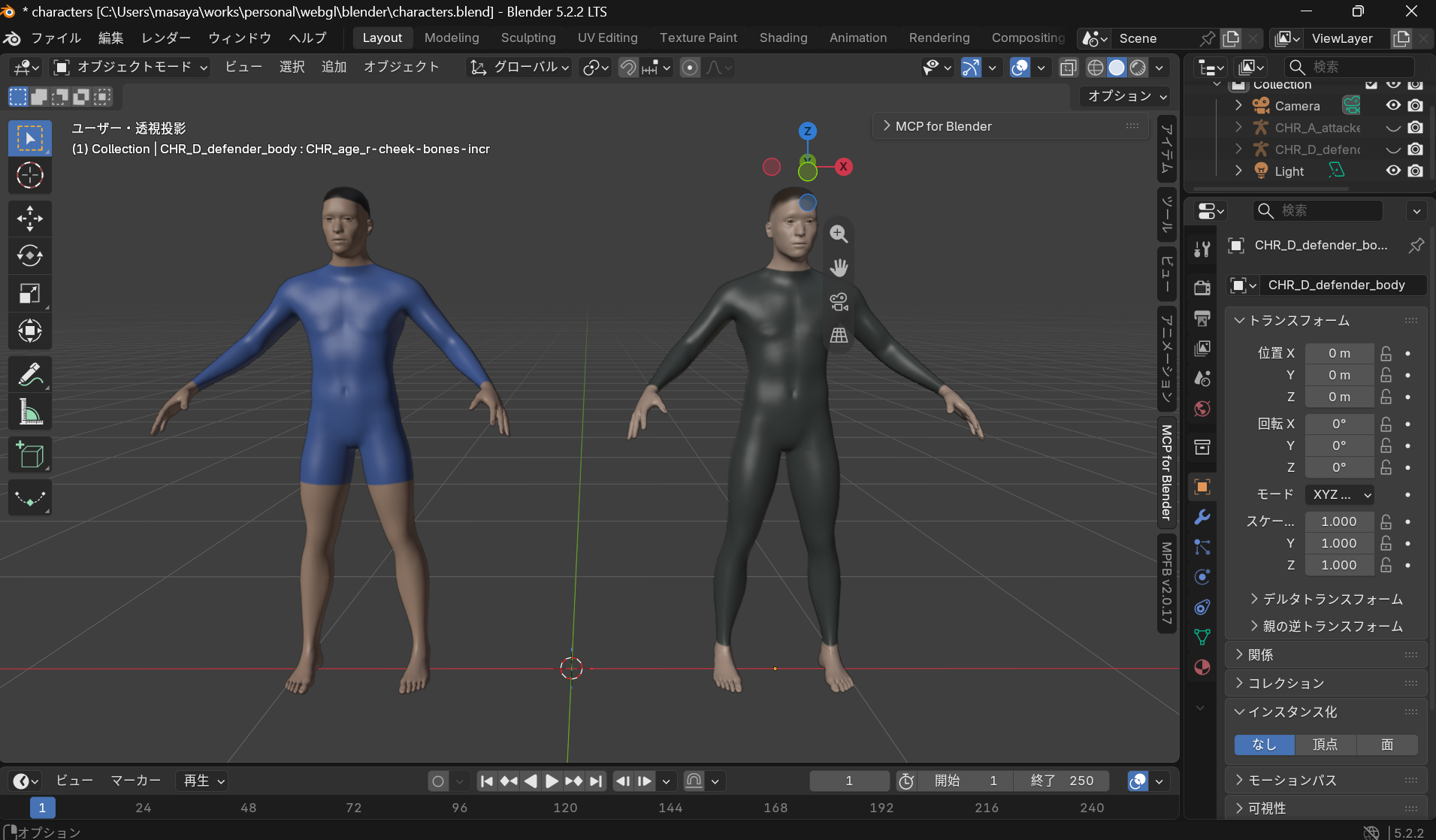Activate the 3D Cursor tool
This screenshot has height=840, width=1436.
[x=29, y=175]
